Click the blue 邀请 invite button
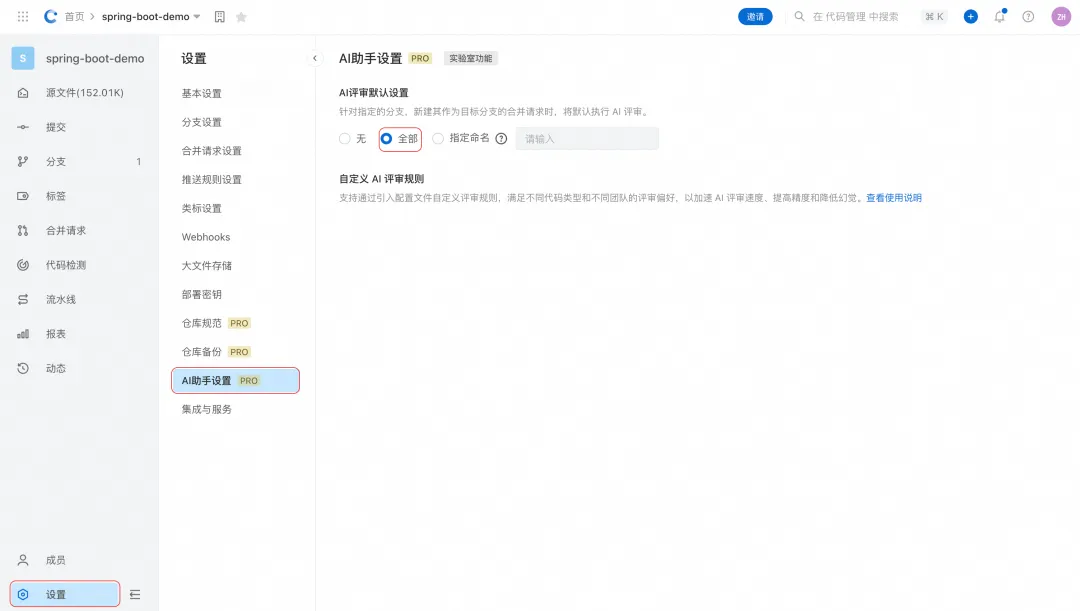Viewport: 1080px width, 611px height. pyautogui.click(x=755, y=17)
